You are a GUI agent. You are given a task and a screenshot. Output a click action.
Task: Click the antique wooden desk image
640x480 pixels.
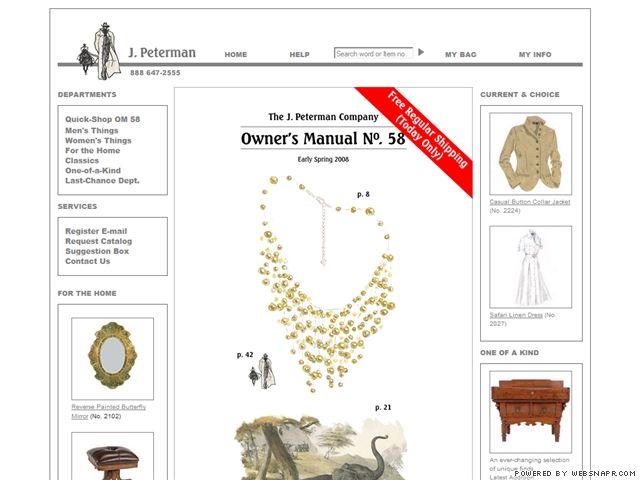click(531, 412)
